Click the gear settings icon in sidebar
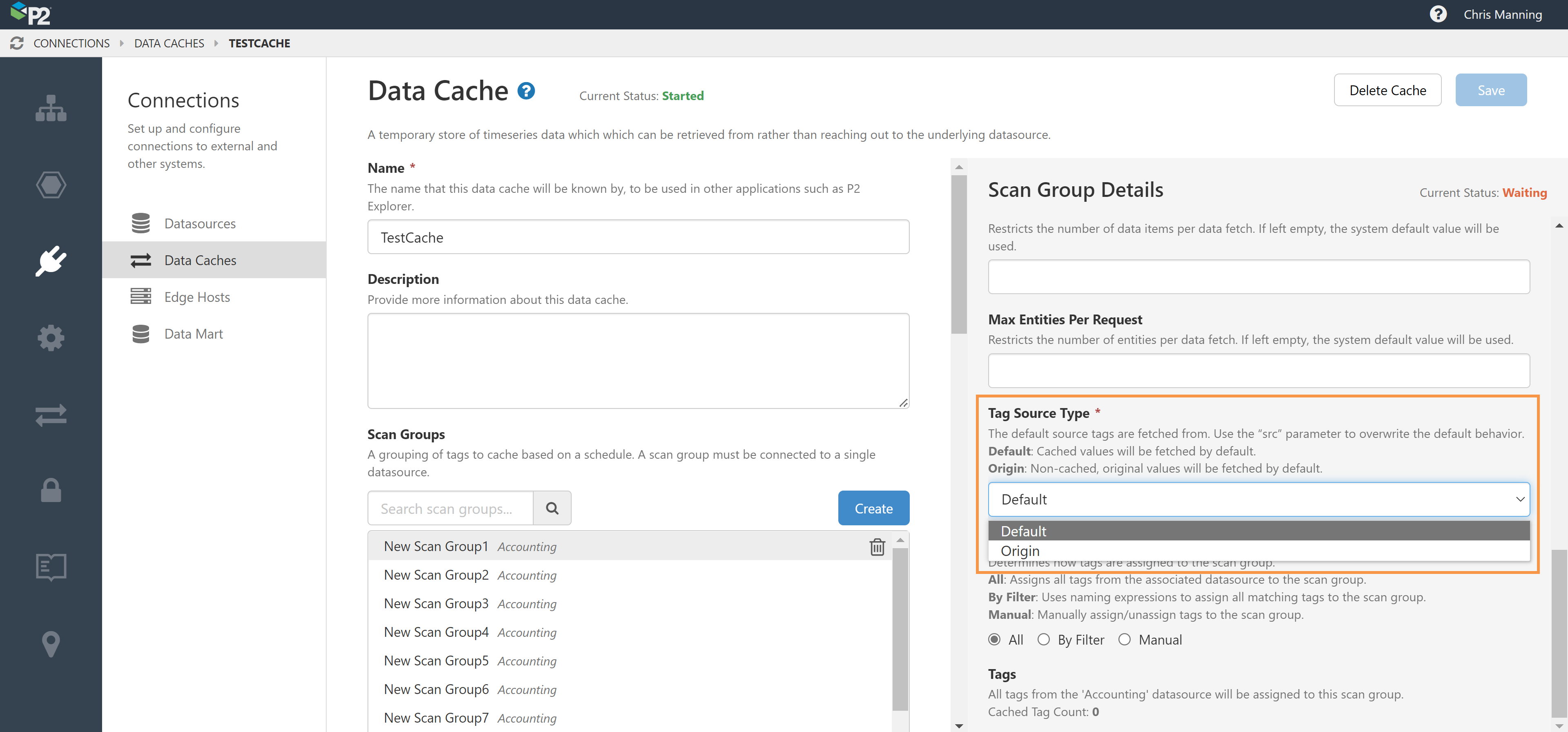The width and height of the screenshot is (1568, 732). pyautogui.click(x=51, y=338)
